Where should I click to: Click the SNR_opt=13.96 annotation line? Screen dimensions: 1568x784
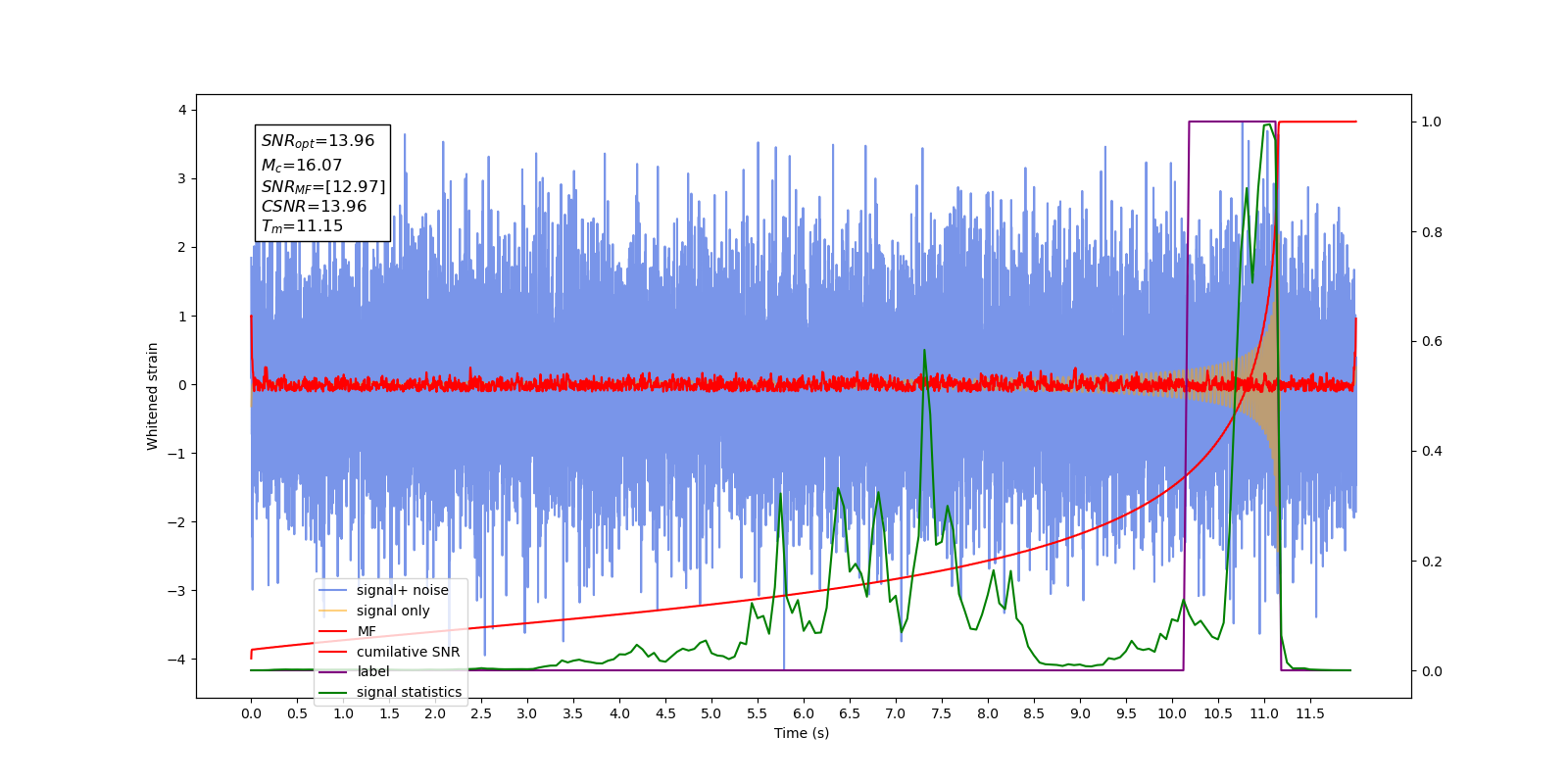[x=318, y=141]
